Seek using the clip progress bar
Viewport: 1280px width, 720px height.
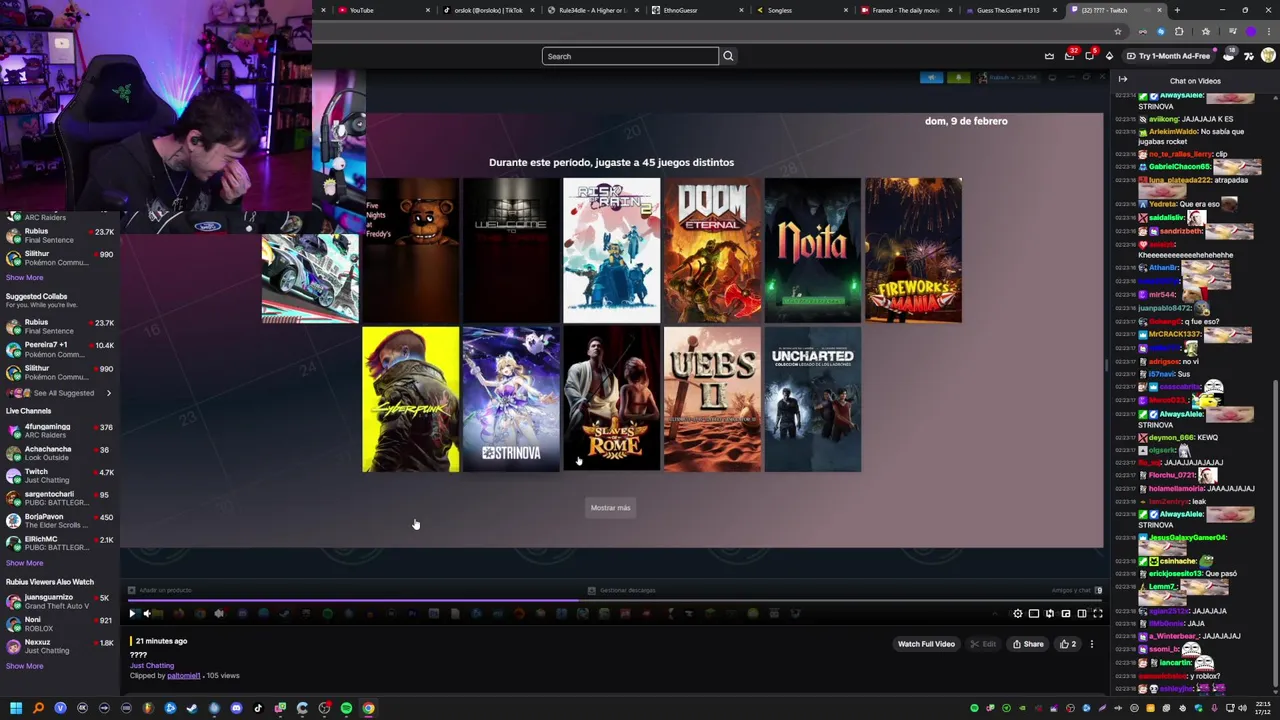click(614, 602)
